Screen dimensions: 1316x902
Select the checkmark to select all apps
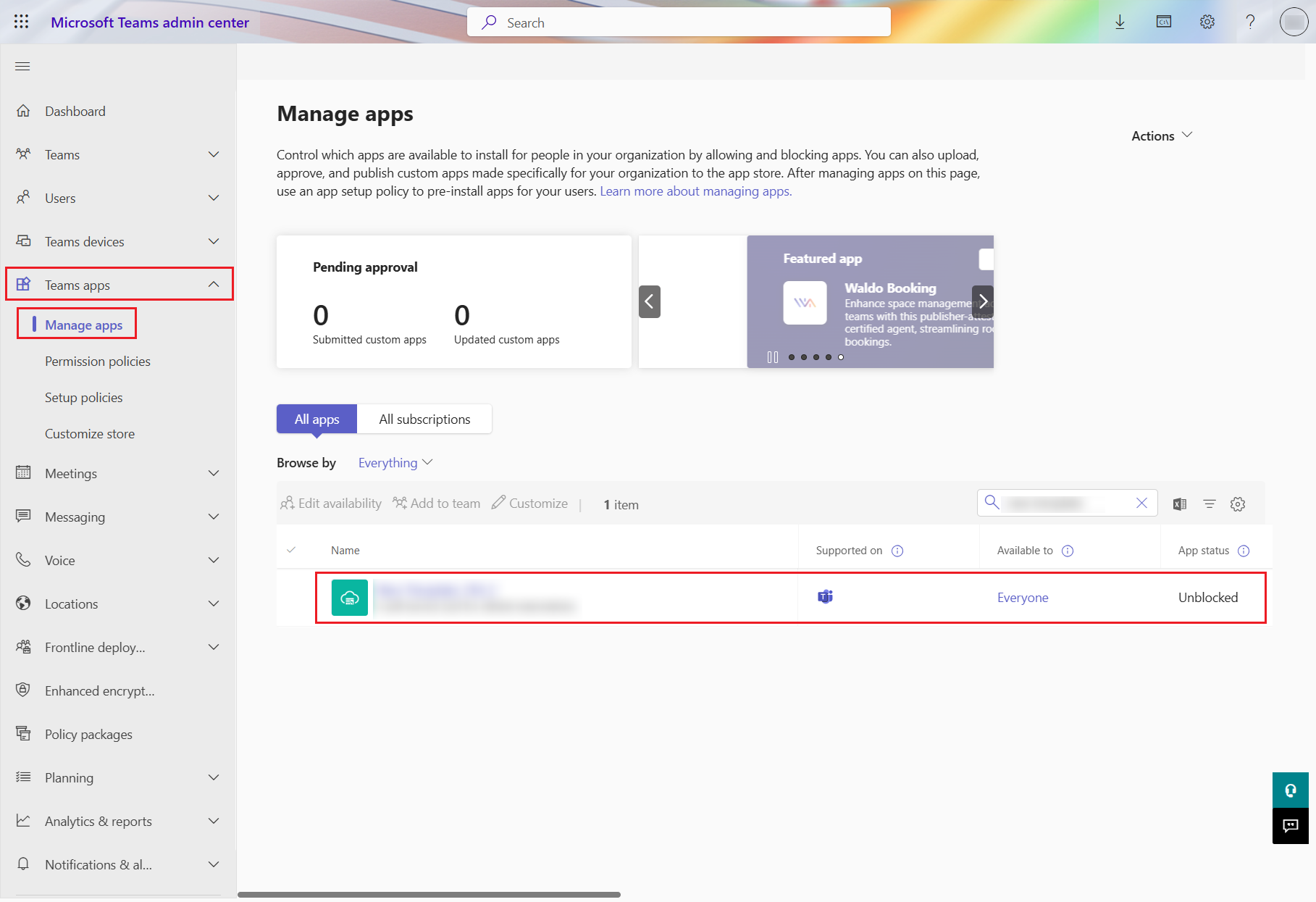[x=293, y=550]
